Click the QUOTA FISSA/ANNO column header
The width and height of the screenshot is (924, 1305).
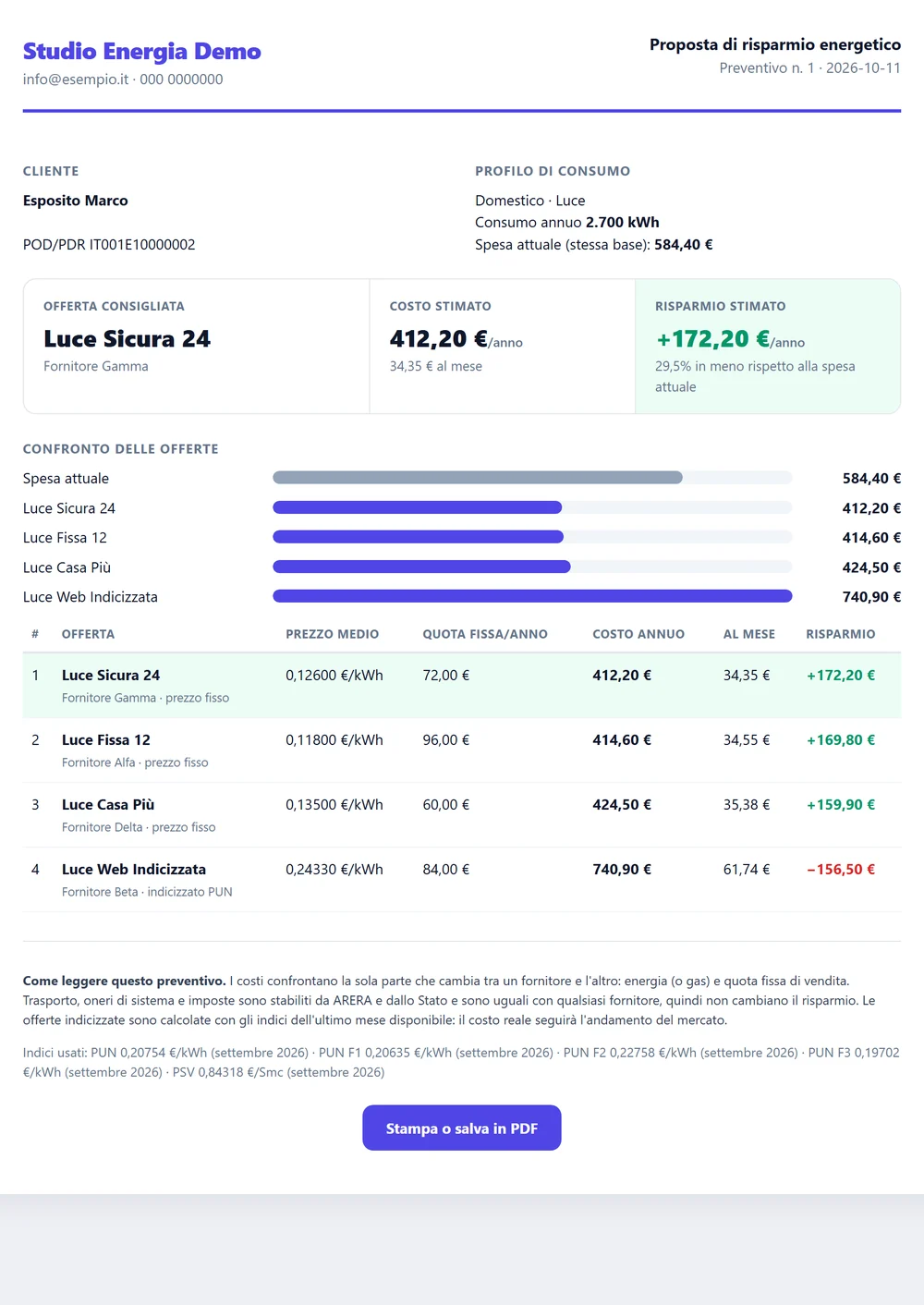tap(485, 634)
